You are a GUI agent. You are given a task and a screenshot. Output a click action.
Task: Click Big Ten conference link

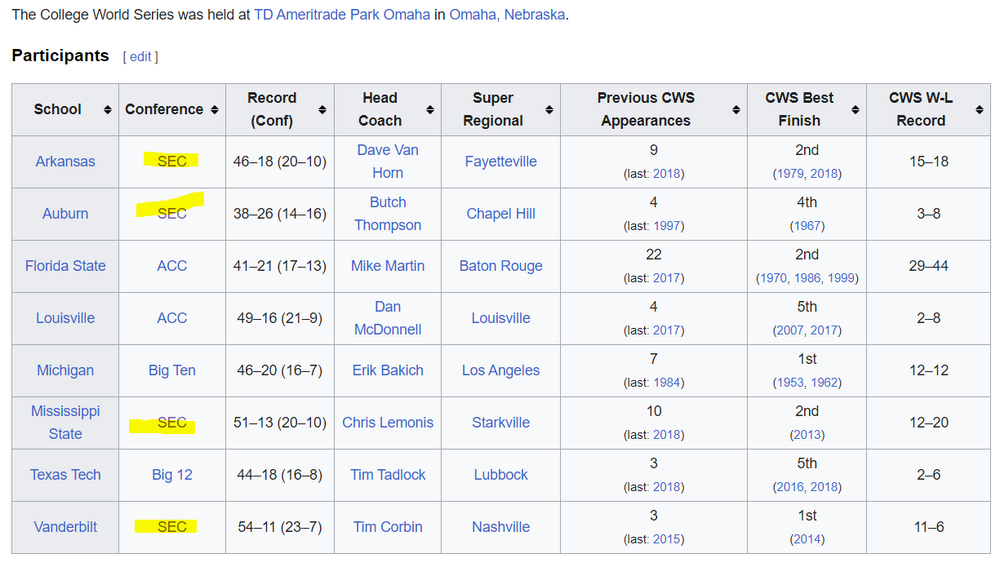(x=172, y=370)
